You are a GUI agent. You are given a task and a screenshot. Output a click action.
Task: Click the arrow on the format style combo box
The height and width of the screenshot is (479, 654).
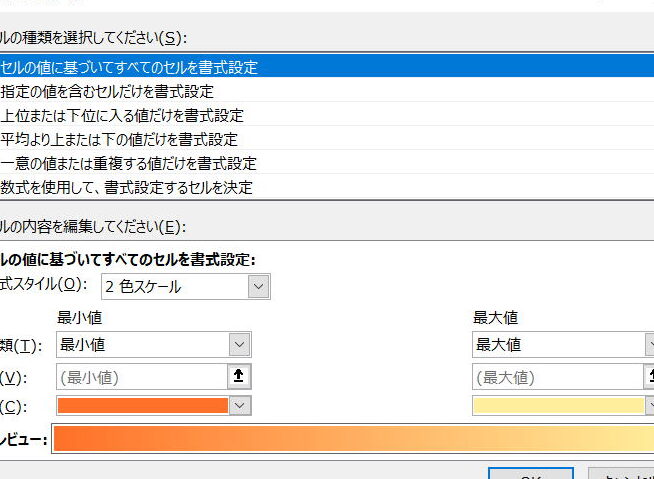(x=259, y=287)
